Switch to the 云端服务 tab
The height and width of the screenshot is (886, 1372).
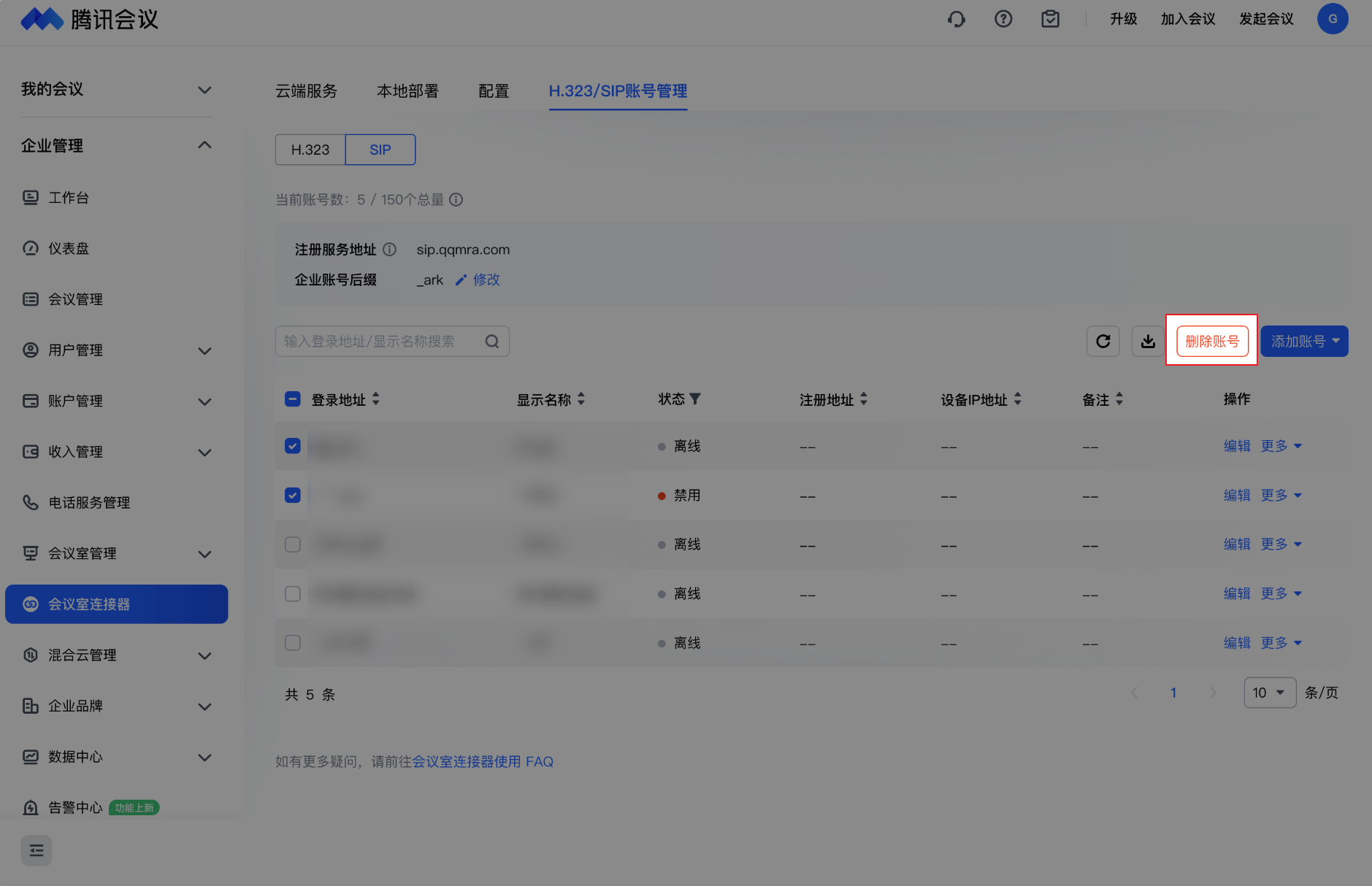click(x=306, y=91)
